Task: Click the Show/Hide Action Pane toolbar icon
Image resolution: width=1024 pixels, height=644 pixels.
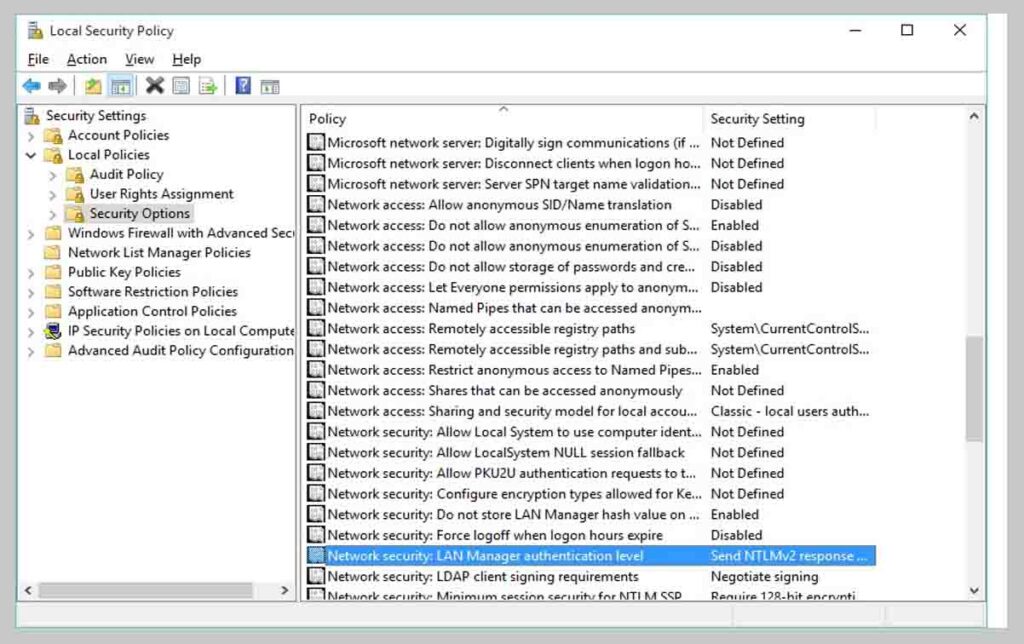Action: coord(270,85)
